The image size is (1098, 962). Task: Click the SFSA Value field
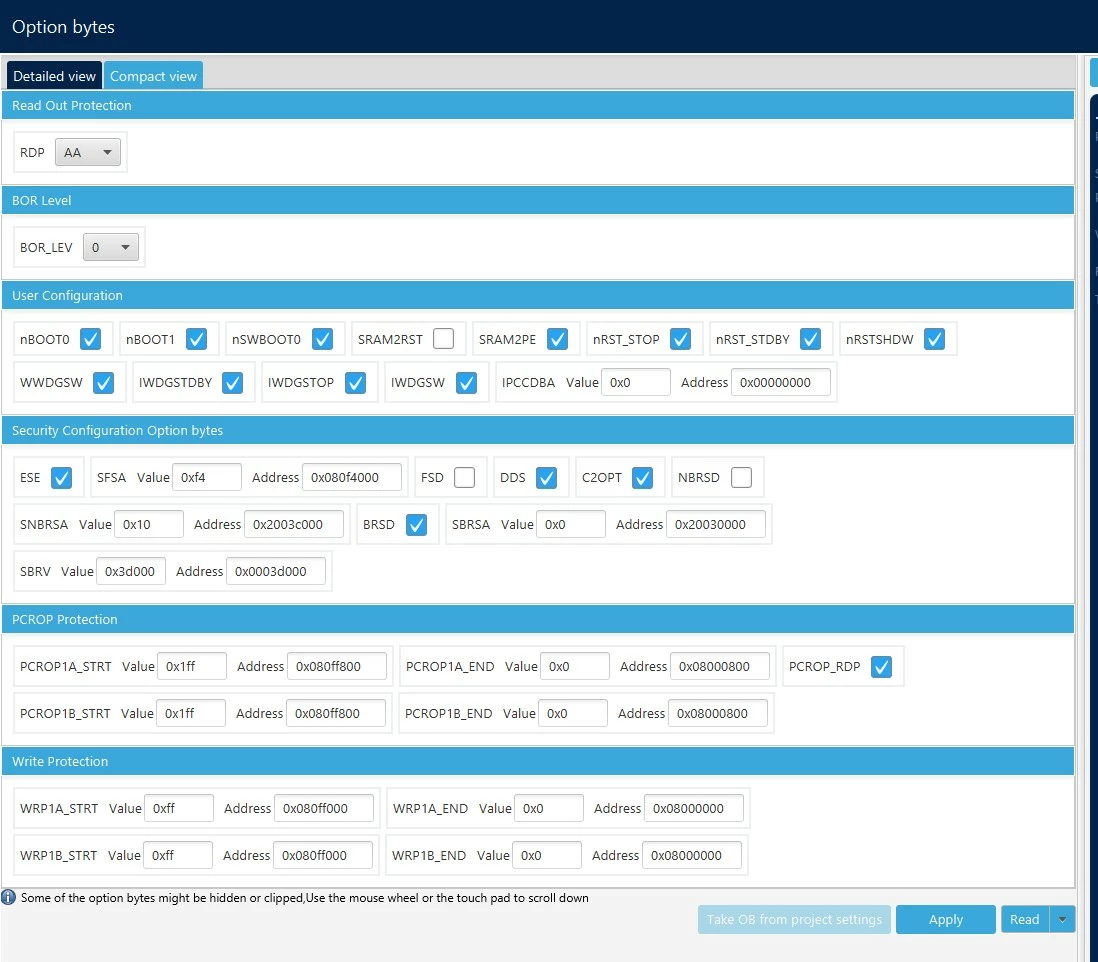[x=207, y=477]
